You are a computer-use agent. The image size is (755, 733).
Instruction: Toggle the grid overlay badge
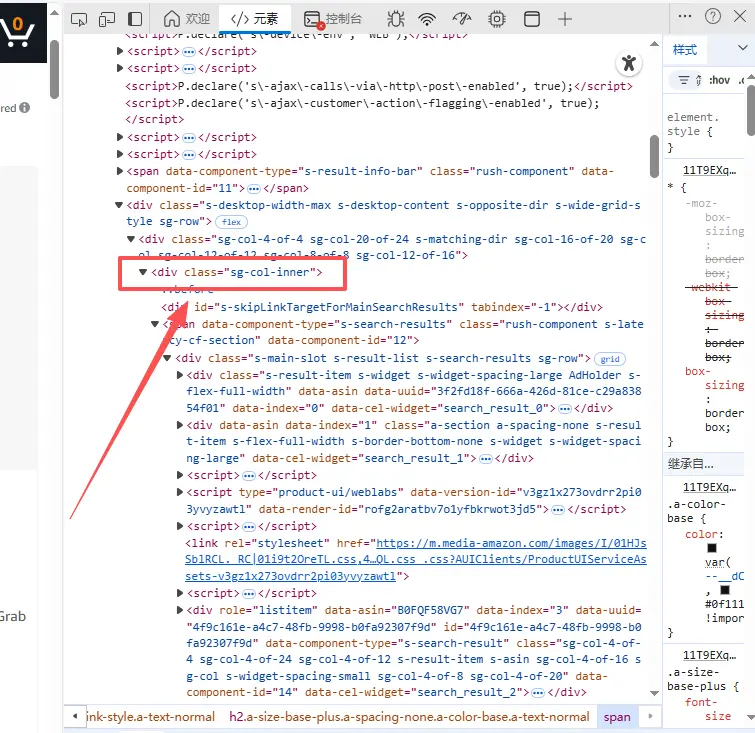coord(610,359)
